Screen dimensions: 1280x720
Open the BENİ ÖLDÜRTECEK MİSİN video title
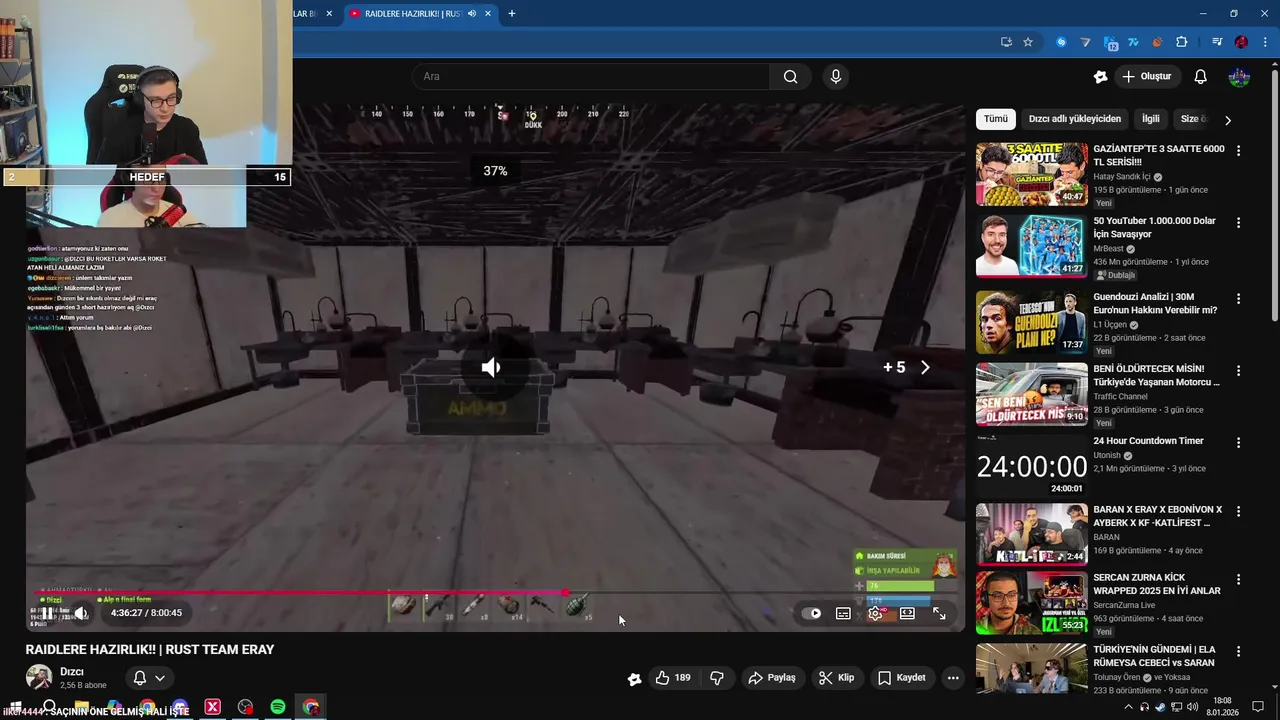1156,375
